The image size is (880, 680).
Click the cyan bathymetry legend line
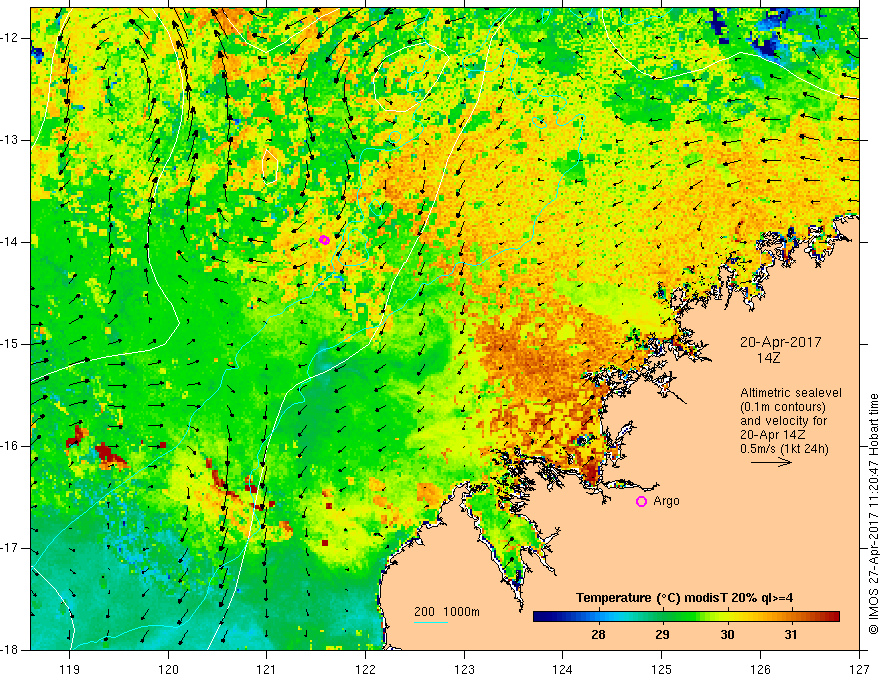click(430, 622)
